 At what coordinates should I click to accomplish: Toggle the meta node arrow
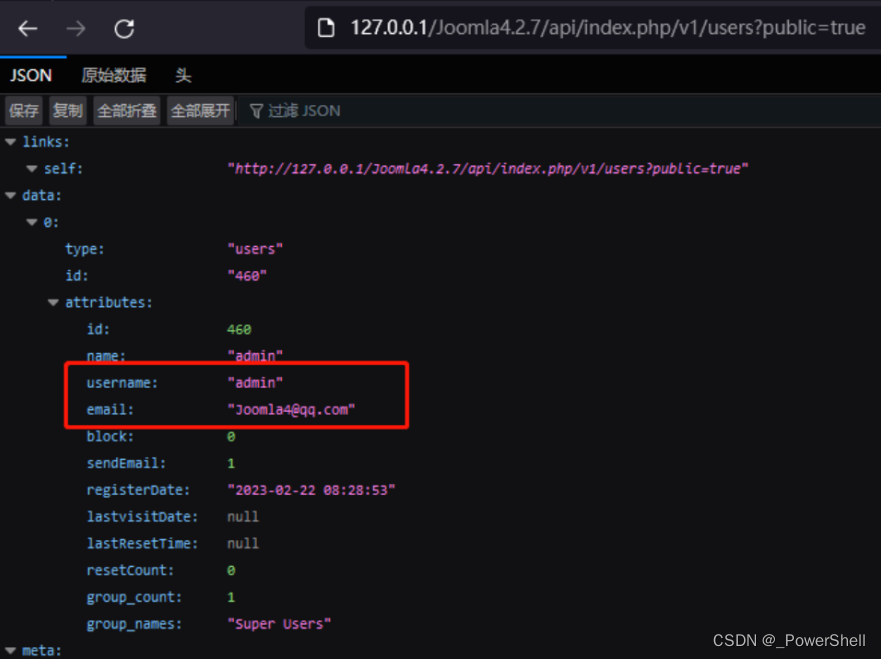tap(10, 651)
